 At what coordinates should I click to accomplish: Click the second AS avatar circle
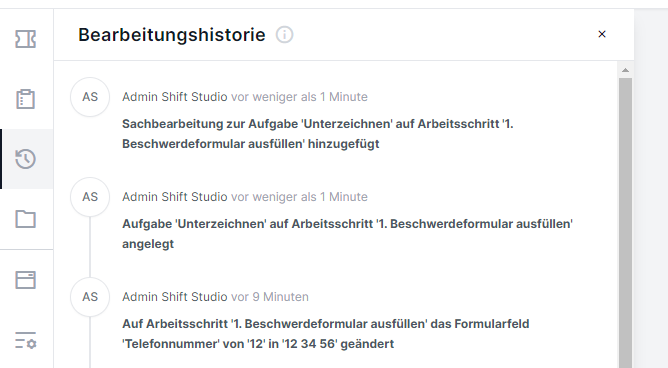(x=90, y=197)
